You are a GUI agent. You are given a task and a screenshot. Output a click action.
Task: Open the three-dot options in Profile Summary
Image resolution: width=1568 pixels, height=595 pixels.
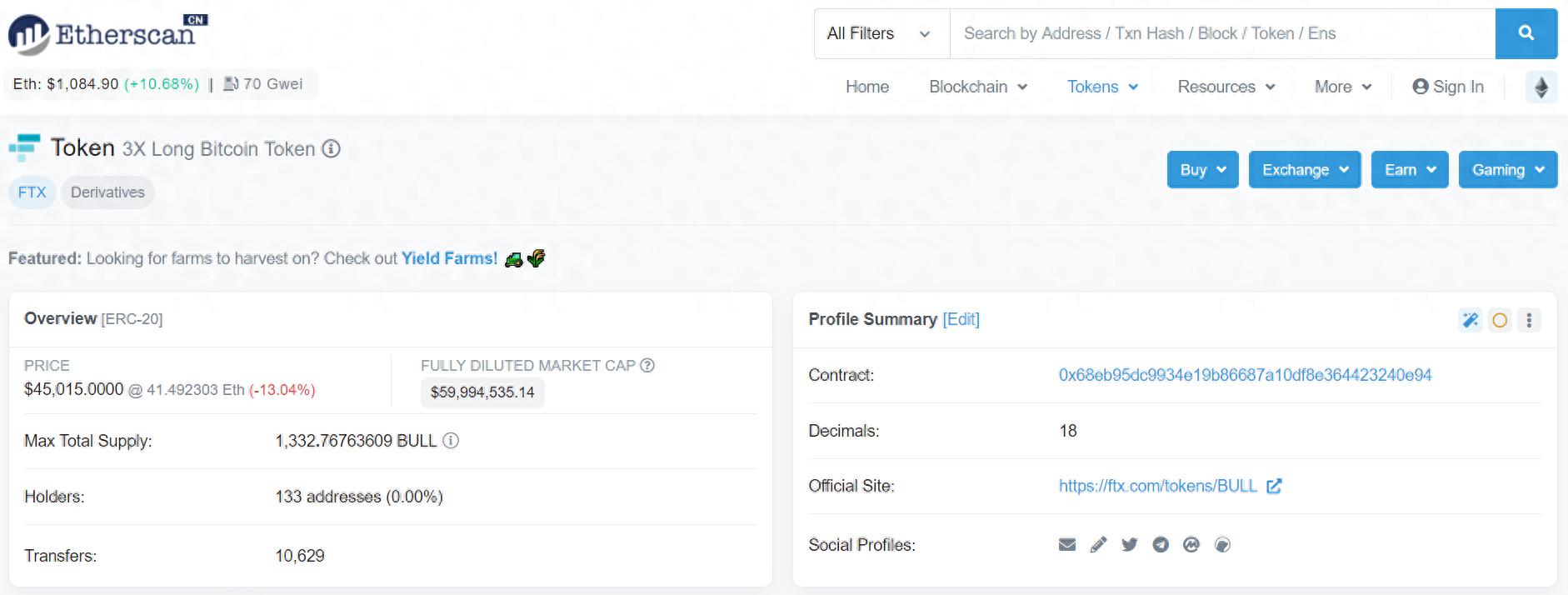(1529, 320)
